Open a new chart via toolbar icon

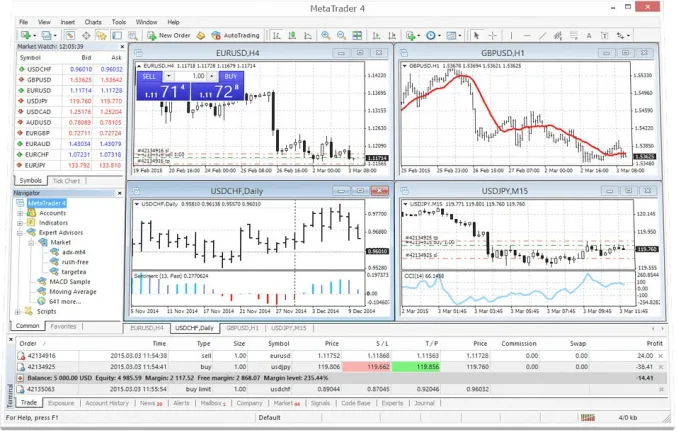coord(25,35)
